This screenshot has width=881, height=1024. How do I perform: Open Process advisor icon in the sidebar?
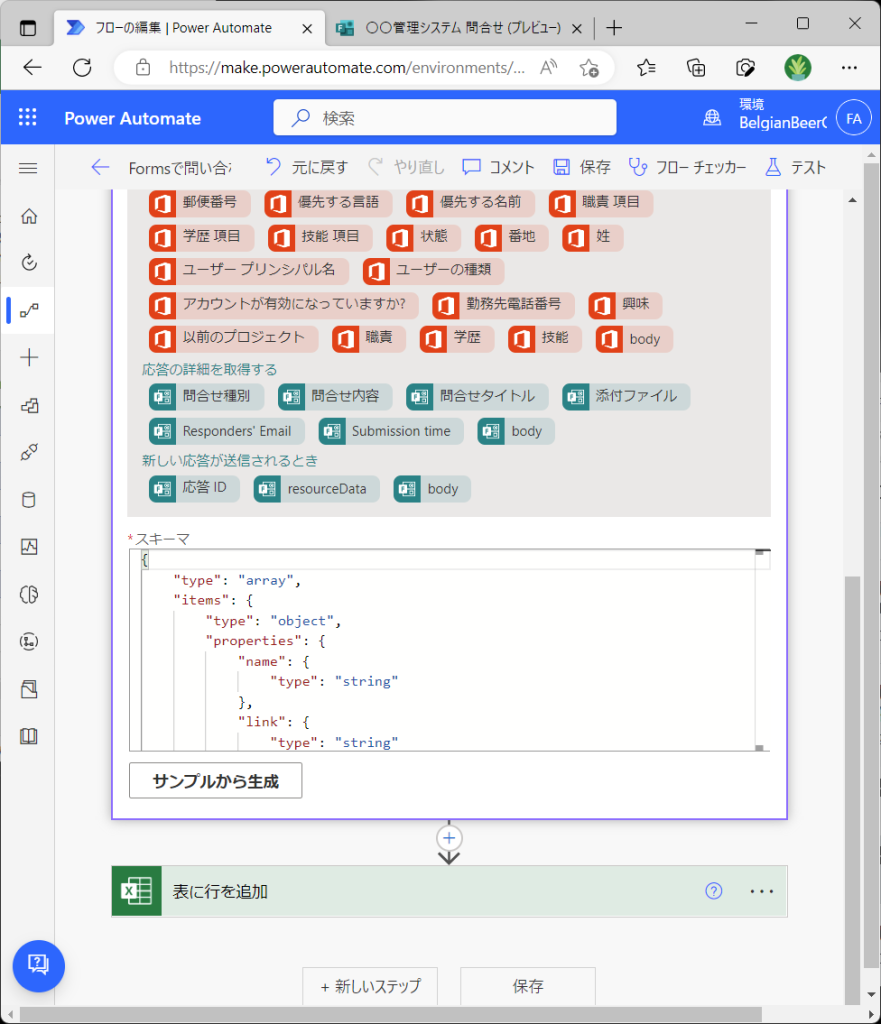(29, 641)
